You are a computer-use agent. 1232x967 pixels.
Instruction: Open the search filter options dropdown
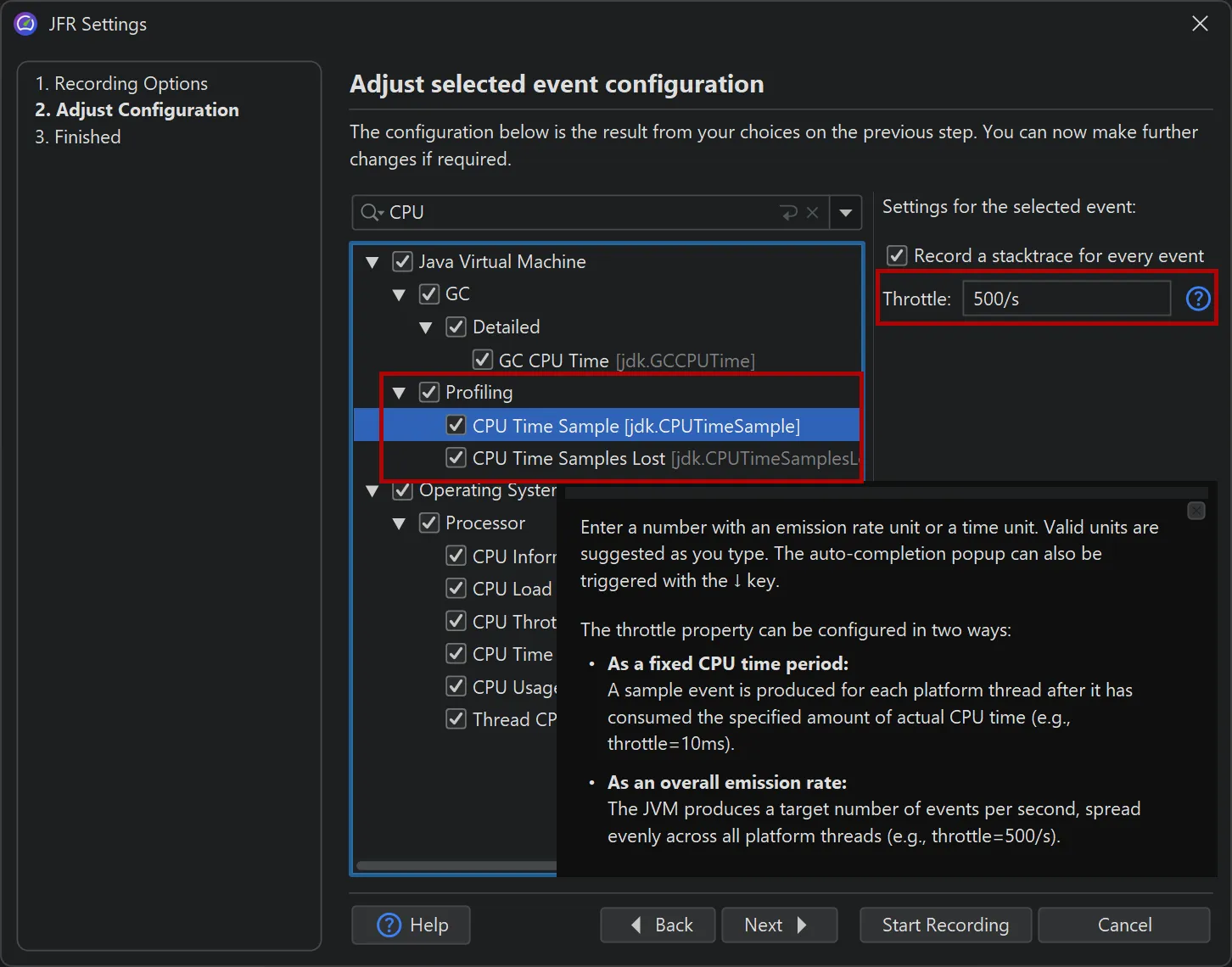[845, 213]
